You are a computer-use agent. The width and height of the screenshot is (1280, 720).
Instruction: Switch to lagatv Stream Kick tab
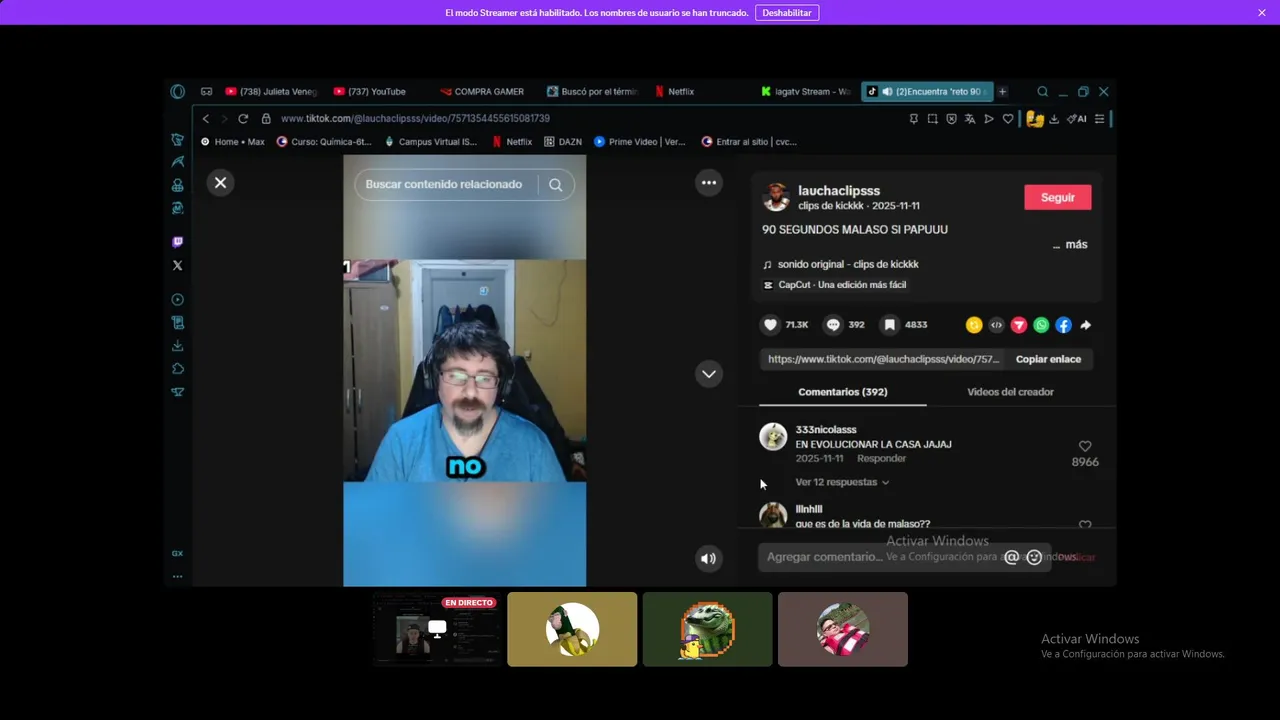coord(806,91)
